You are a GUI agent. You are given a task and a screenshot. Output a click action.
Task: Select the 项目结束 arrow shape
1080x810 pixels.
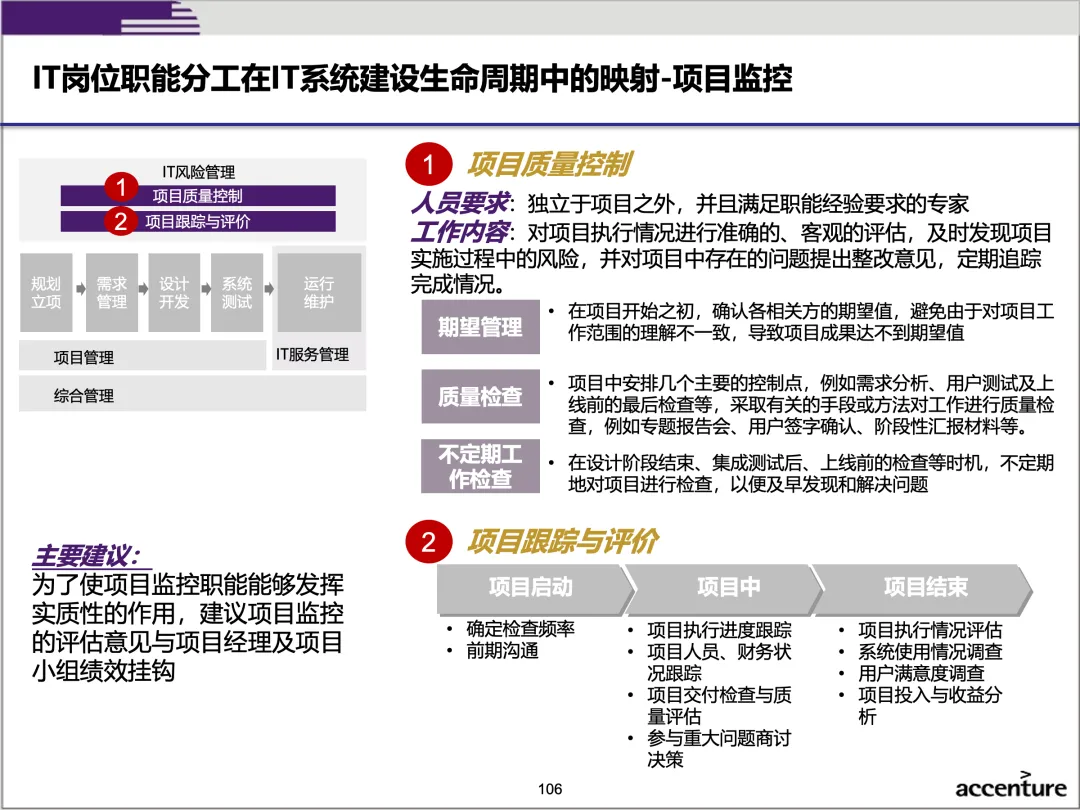tap(923, 589)
